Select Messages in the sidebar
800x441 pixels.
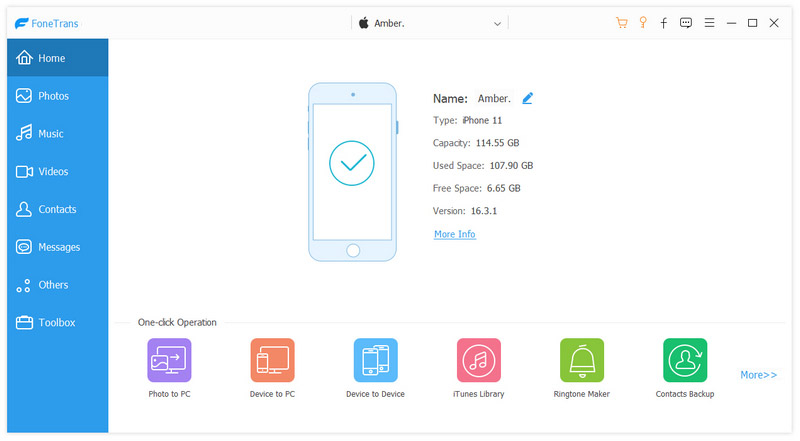click(57, 247)
